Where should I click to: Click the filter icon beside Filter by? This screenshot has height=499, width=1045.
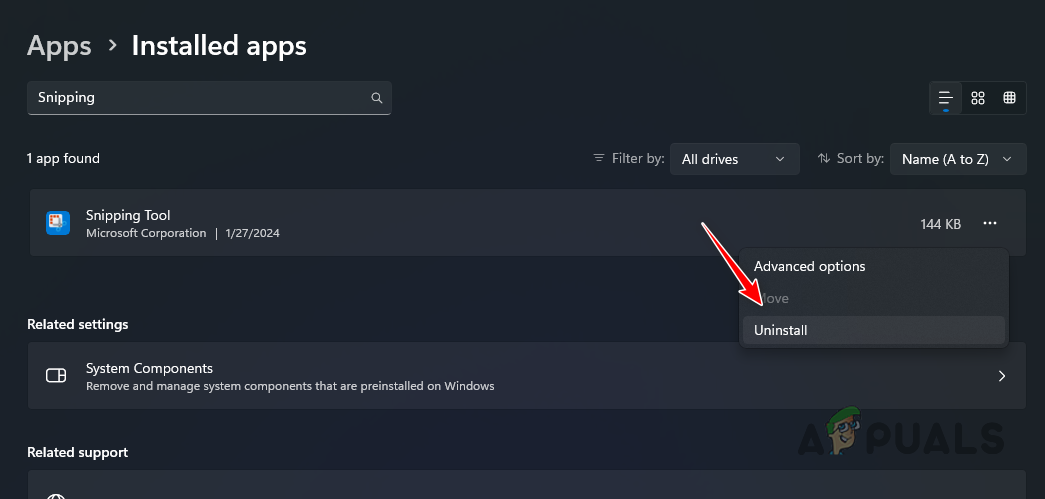[x=599, y=158]
